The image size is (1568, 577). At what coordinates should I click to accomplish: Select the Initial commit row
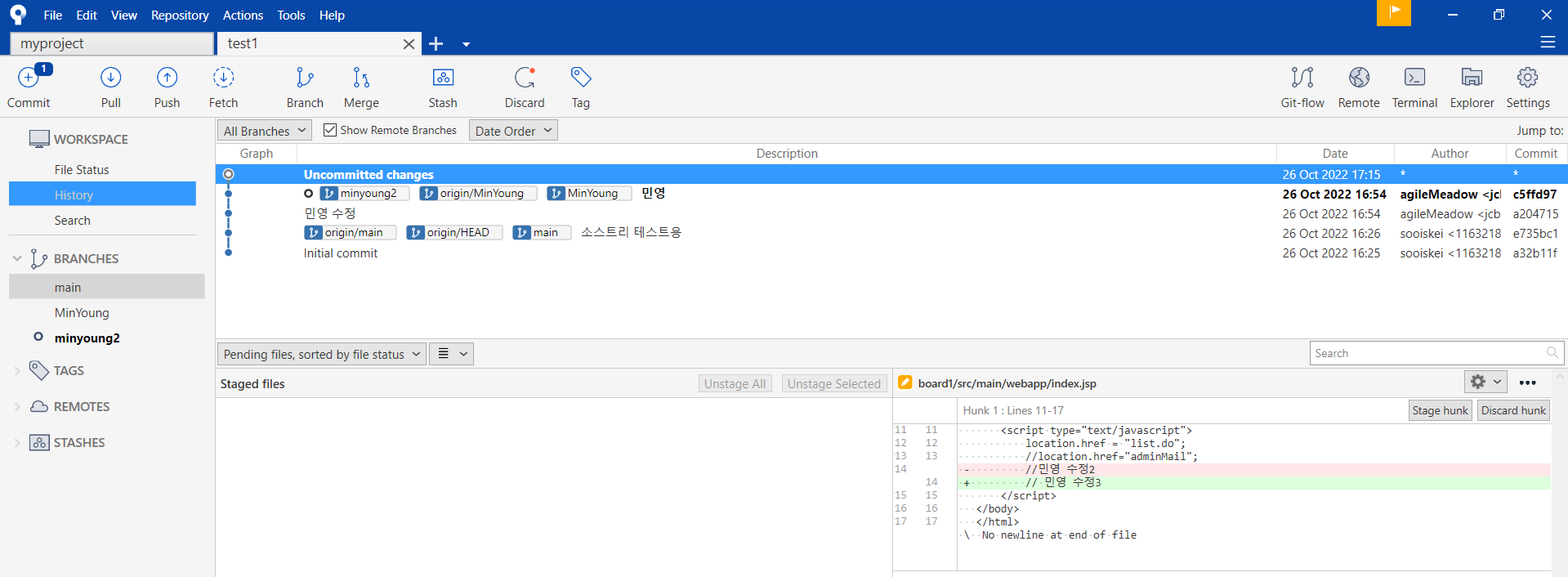pyautogui.click(x=891, y=253)
